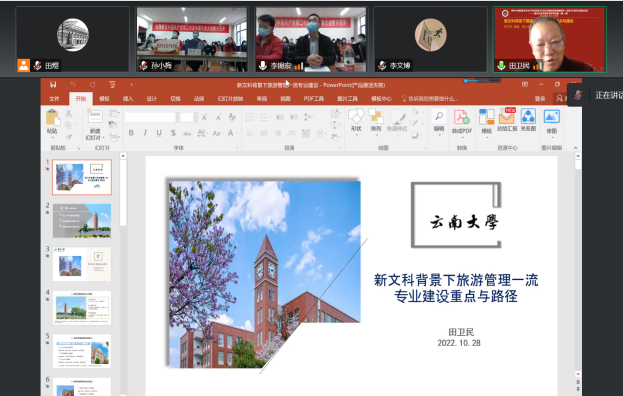Click the Cut scissors icon in clipboard group

click(x=69, y=114)
